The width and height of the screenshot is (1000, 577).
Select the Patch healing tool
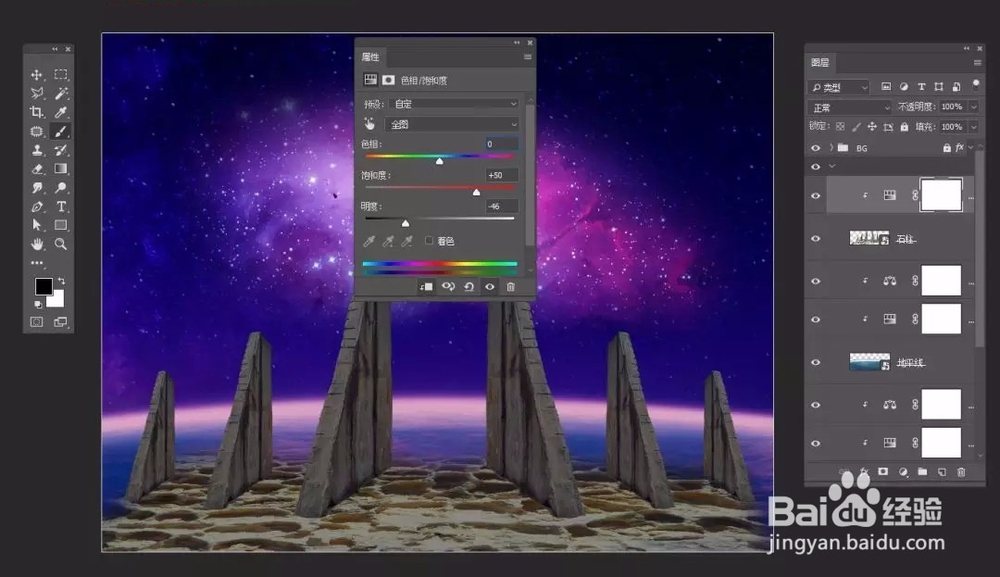(37, 131)
